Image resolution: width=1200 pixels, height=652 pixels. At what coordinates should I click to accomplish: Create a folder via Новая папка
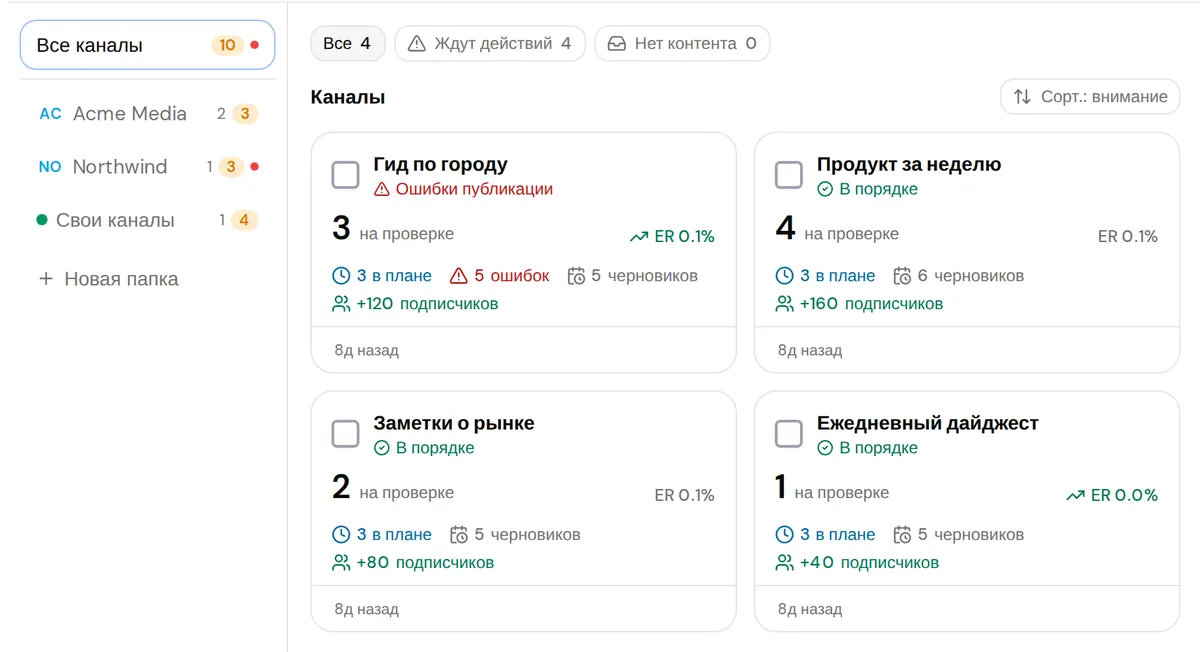click(108, 279)
